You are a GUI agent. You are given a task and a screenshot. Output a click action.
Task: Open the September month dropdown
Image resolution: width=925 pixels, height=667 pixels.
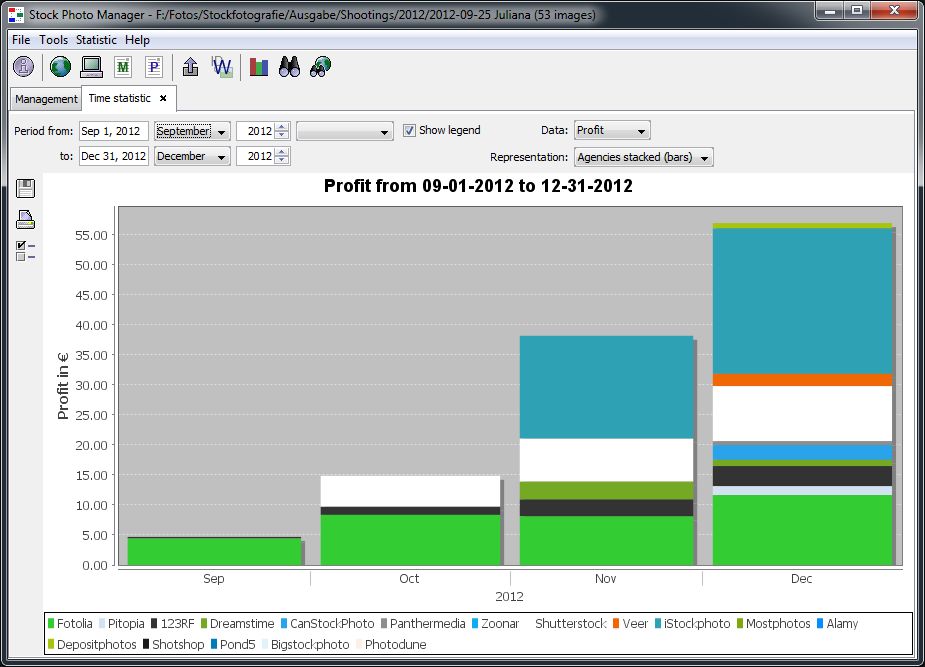click(192, 131)
